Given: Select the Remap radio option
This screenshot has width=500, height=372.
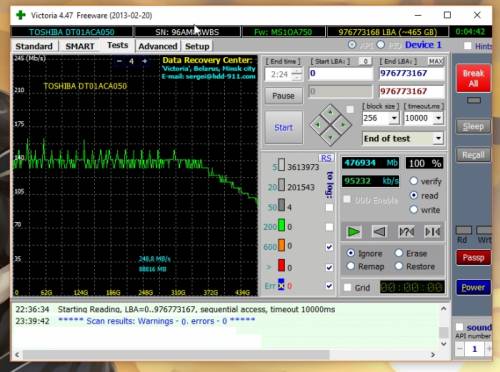Looking at the screenshot, I should (x=350, y=266).
